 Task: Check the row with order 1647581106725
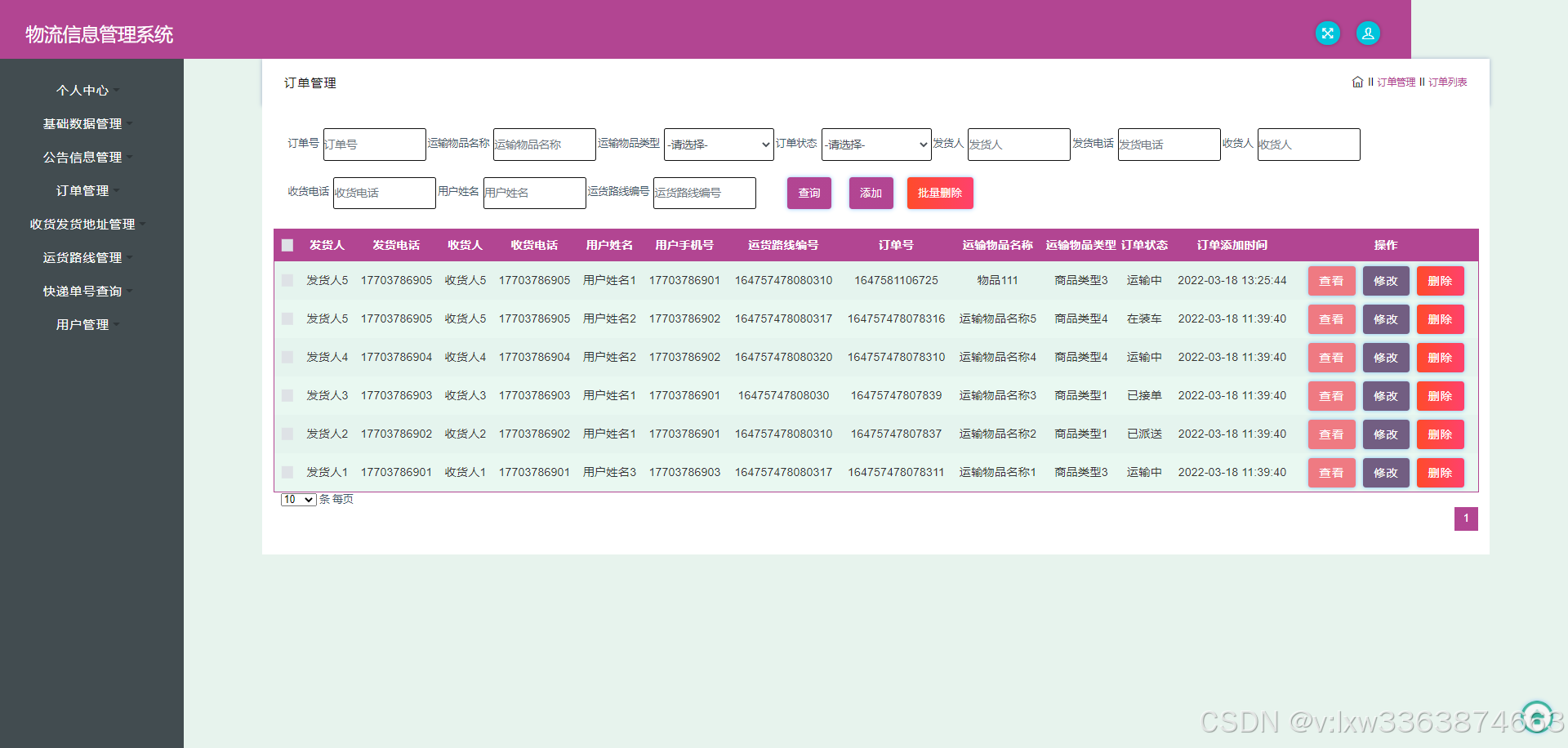coord(287,280)
